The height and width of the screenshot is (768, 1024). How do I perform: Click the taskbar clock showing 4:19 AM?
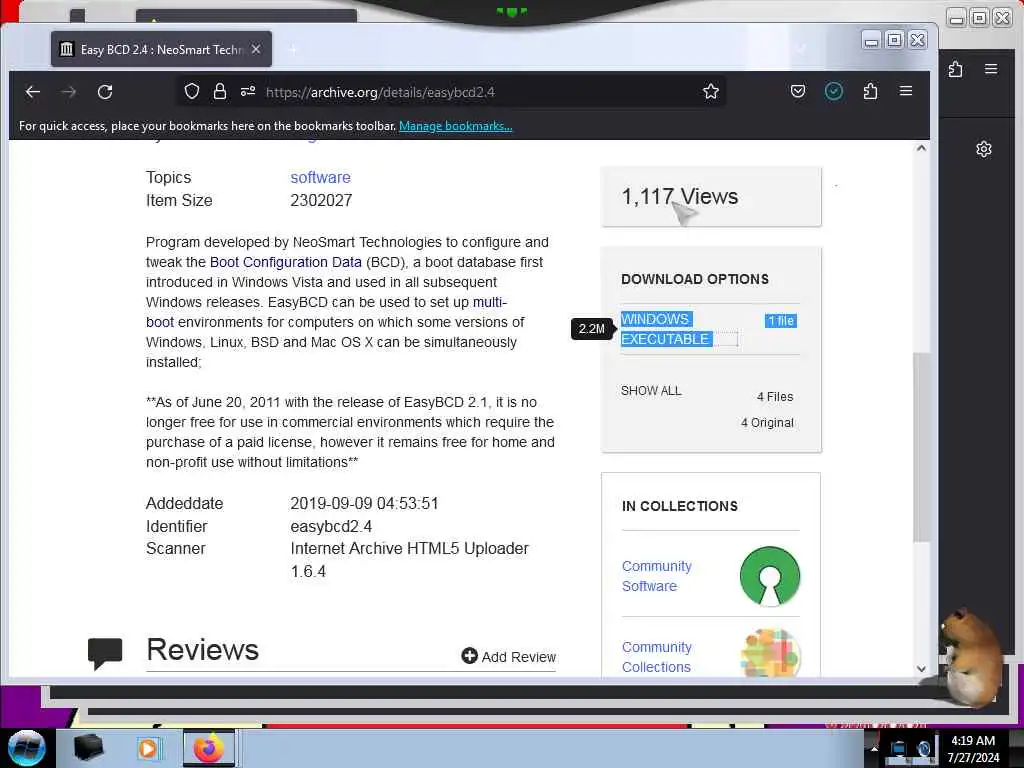pos(973,749)
